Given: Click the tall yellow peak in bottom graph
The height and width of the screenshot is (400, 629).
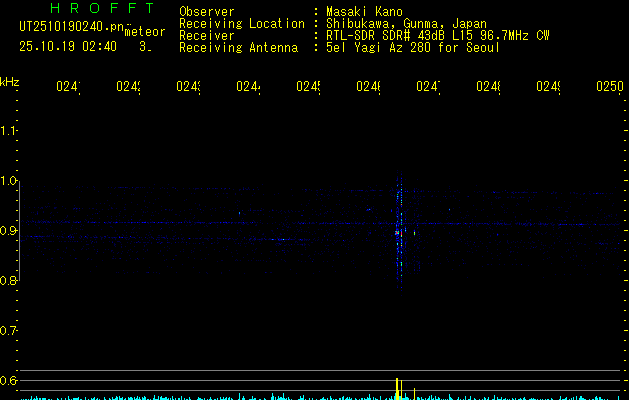Looking at the screenshot, I should (x=397, y=388).
